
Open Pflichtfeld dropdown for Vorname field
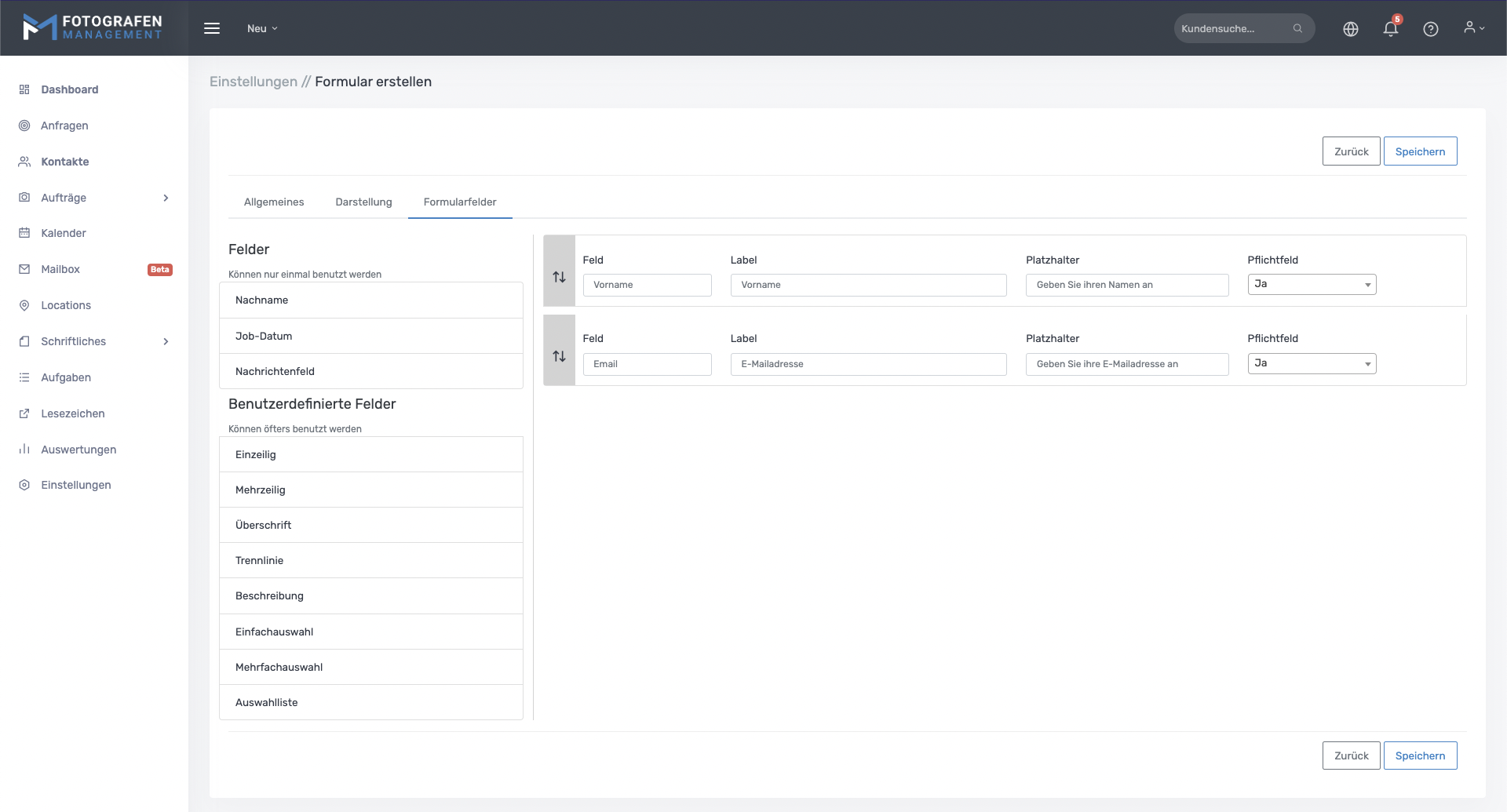(1311, 284)
